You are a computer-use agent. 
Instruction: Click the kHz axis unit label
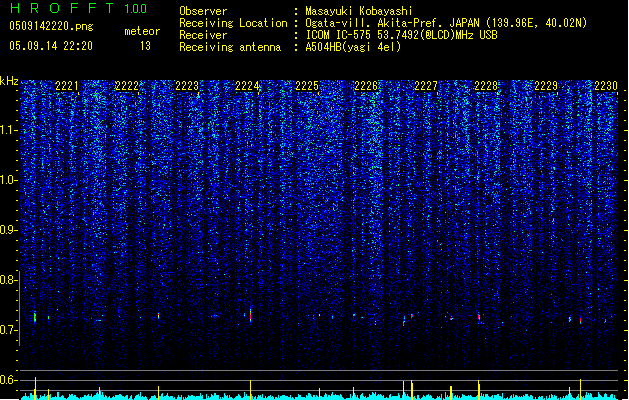click(x=9, y=81)
